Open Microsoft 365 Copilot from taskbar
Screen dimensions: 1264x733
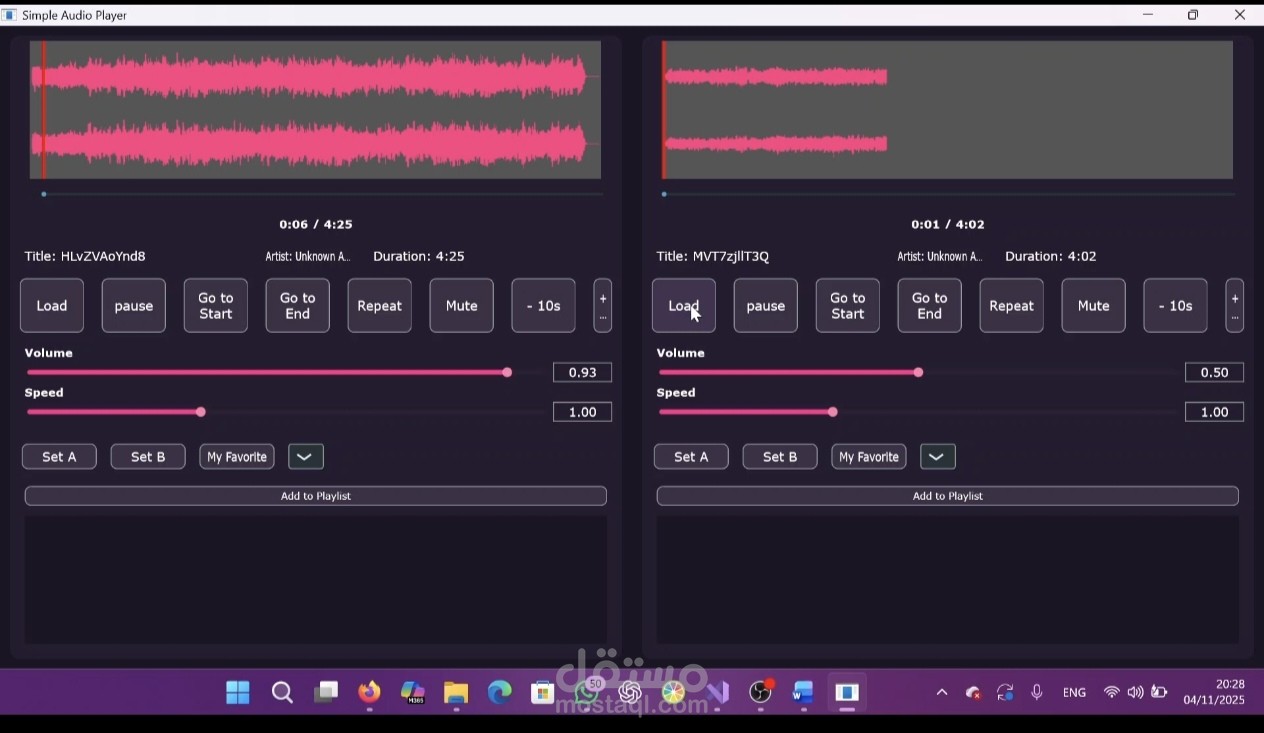click(413, 692)
